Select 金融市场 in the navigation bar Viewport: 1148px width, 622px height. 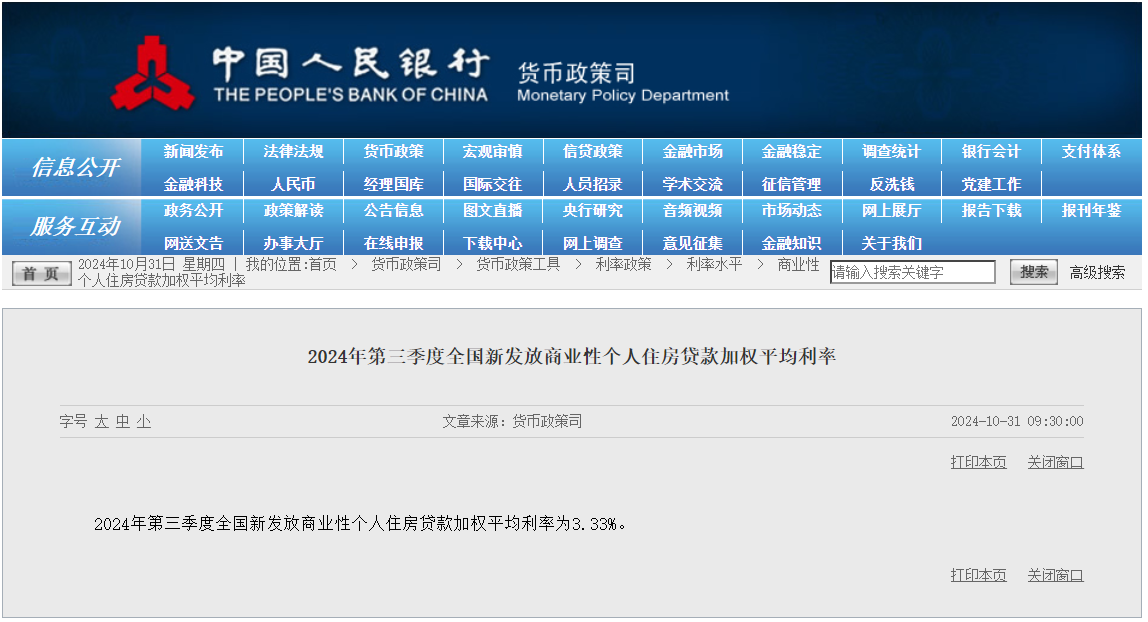tap(692, 152)
